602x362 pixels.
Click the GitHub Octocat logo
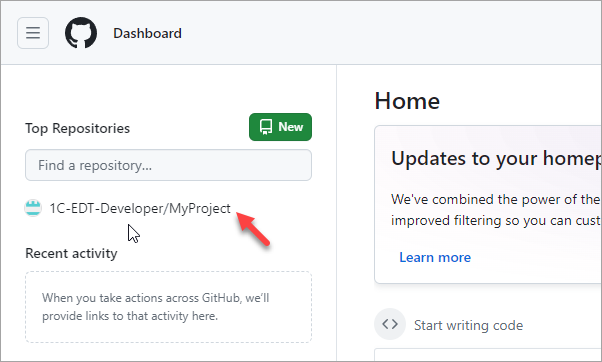81,33
